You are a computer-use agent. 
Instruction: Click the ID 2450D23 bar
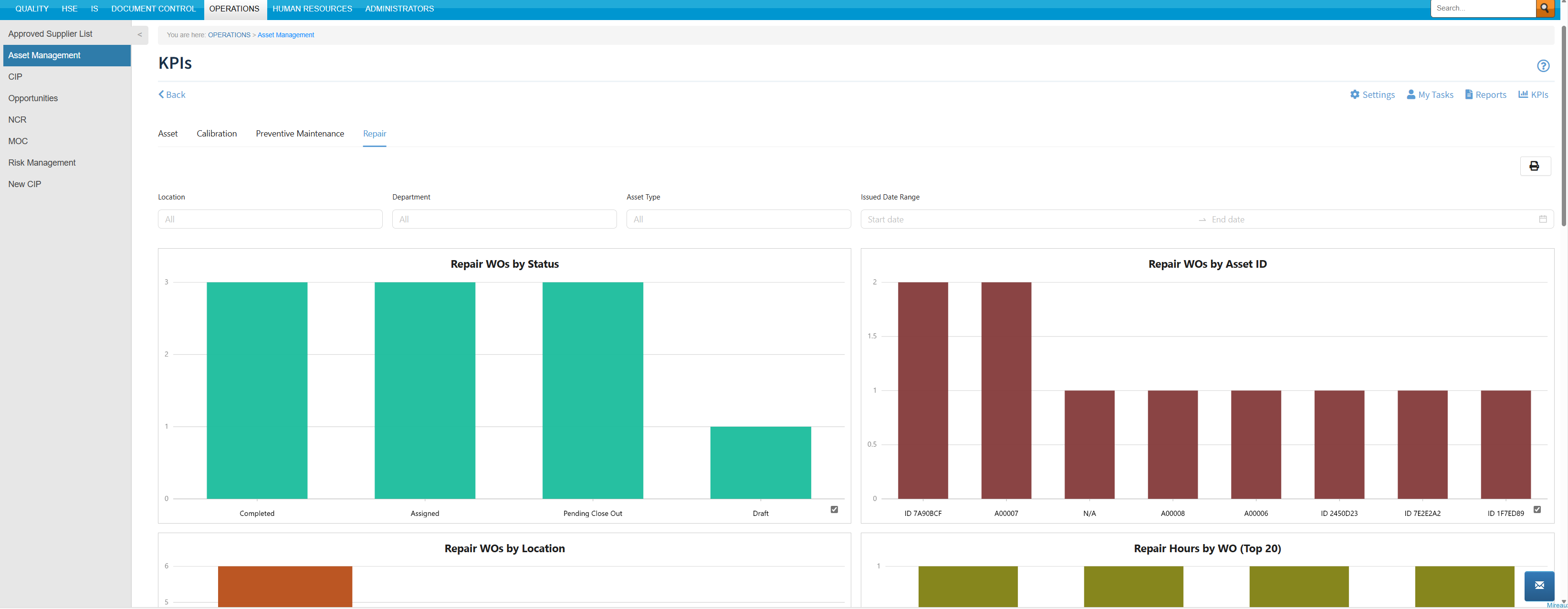1339,444
